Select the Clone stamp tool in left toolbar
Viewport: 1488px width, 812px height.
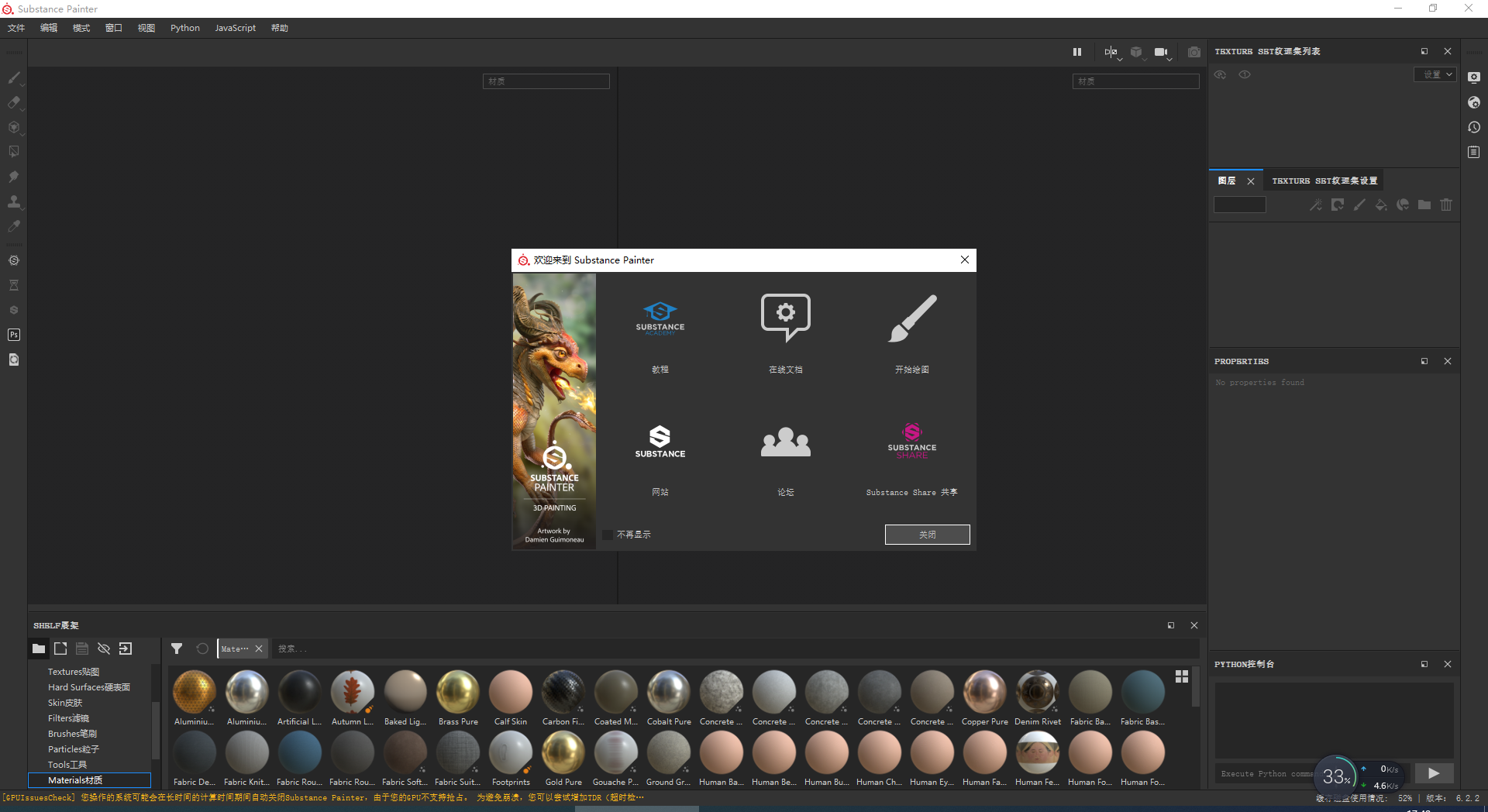[x=14, y=201]
